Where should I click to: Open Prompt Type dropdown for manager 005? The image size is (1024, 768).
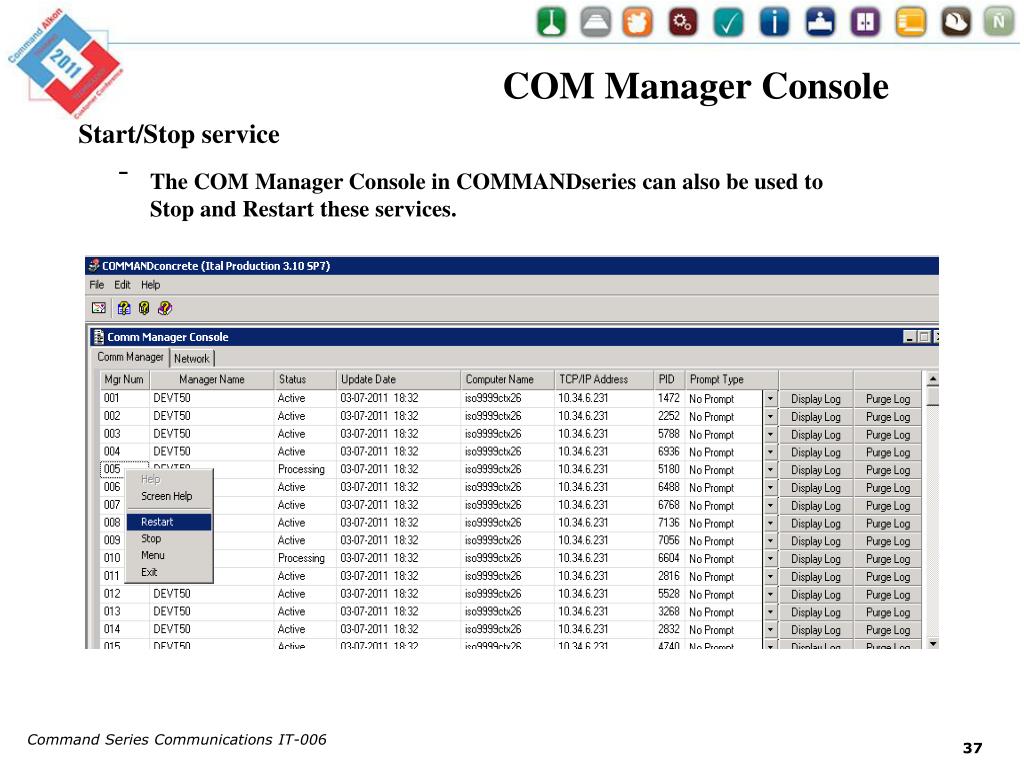click(x=770, y=470)
